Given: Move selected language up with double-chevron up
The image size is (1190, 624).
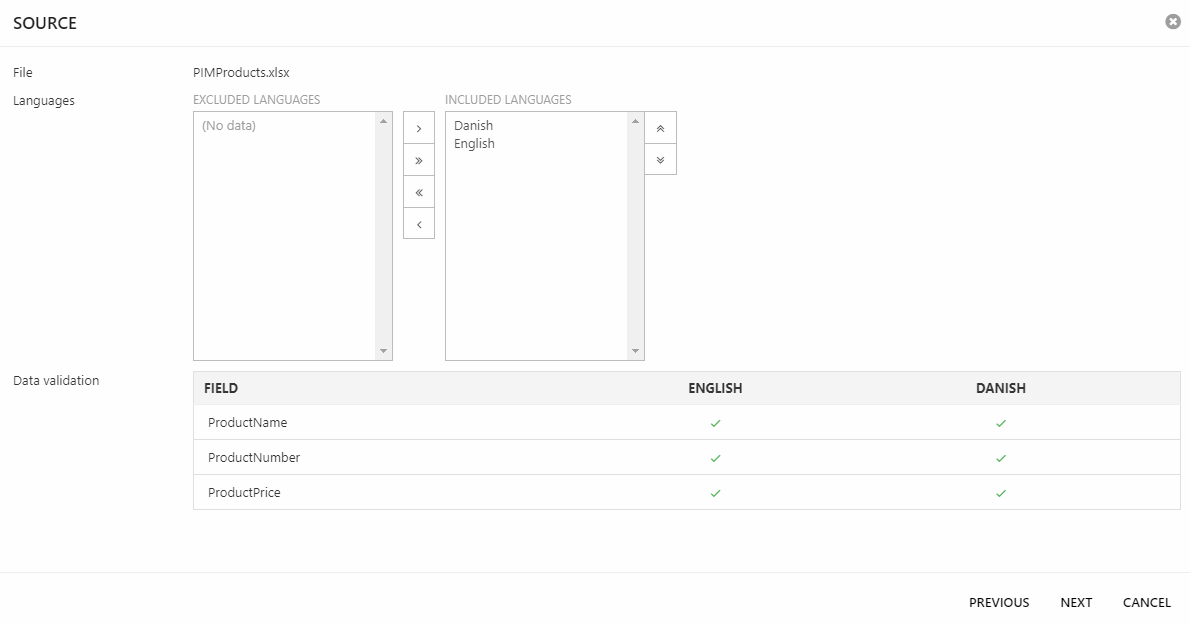Looking at the screenshot, I should [x=660, y=128].
